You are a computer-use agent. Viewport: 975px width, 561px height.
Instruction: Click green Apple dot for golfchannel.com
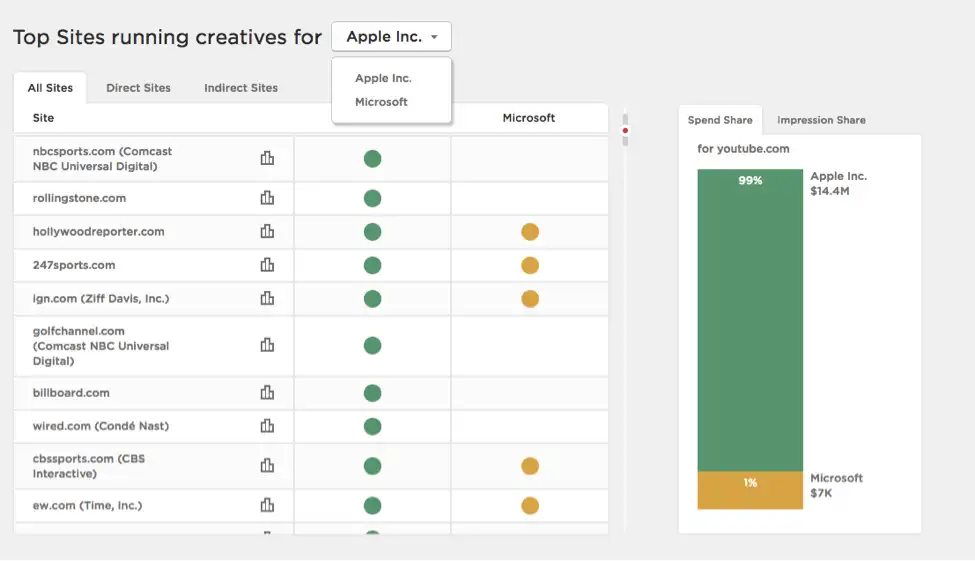(x=372, y=345)
